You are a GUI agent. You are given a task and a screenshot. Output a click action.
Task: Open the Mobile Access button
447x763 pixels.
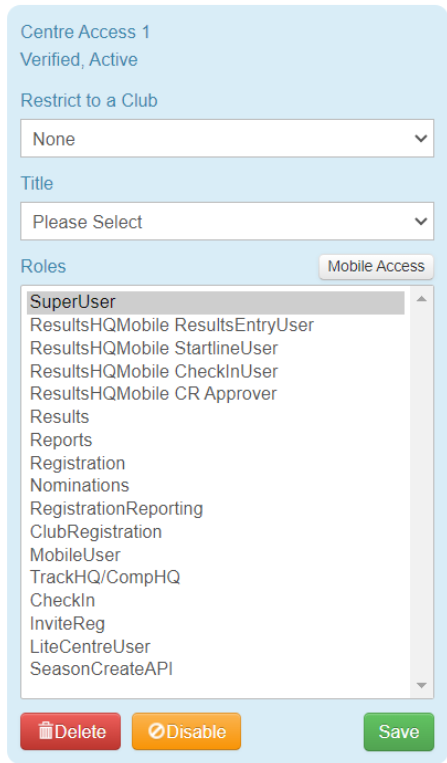[x=376, y=266]
